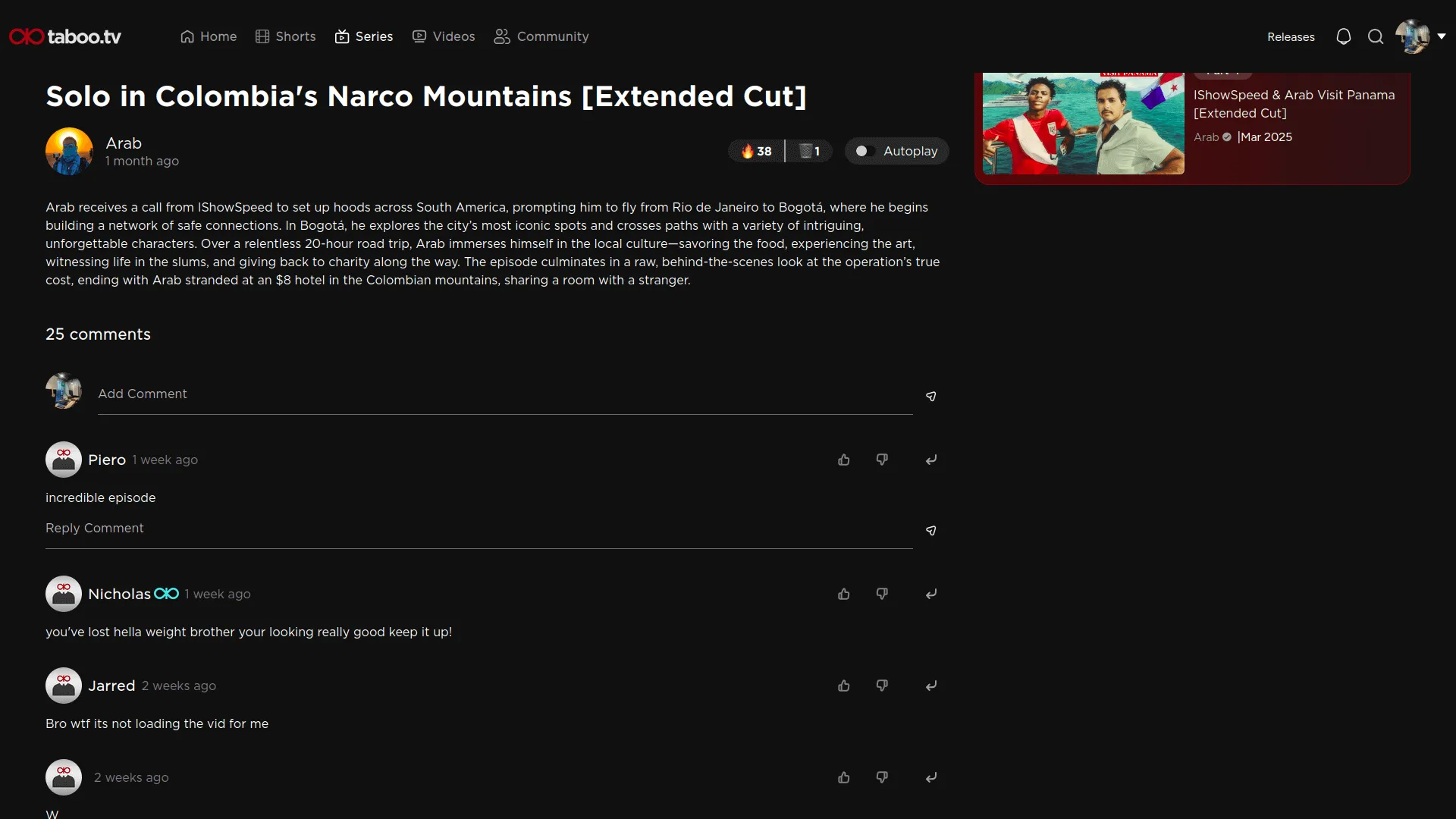The width and height of the screenshot is (1456, 819).
Task: Click the Releases link
Action: (1291, 37)
